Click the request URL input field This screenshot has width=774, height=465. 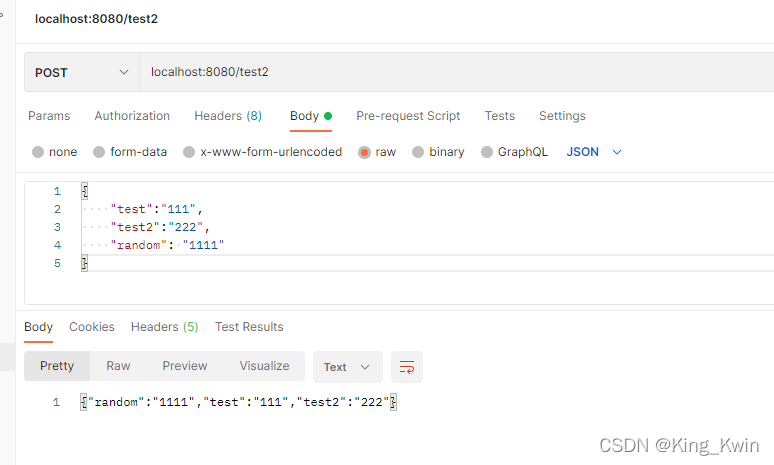coord(457,73)
